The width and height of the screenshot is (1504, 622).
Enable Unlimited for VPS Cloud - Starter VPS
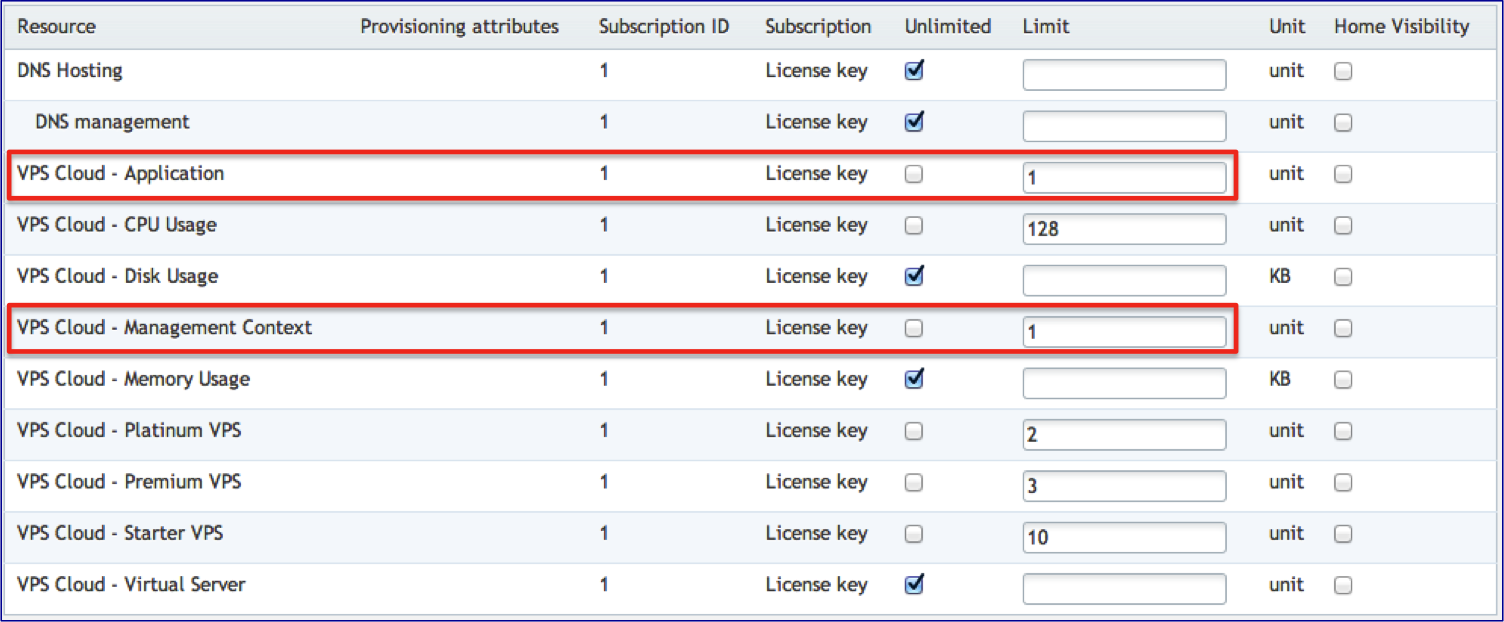point(914,534)
